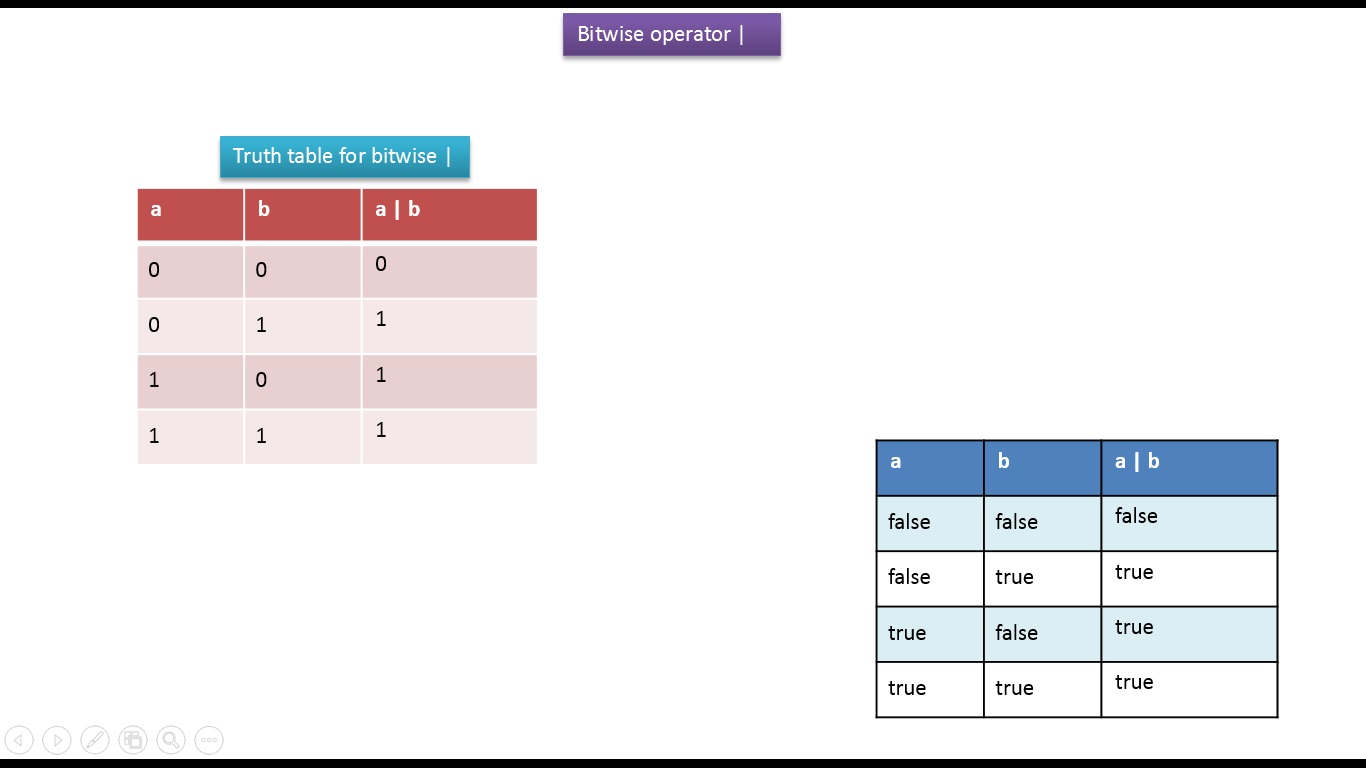Go to the previous slide

coord(19,740)
